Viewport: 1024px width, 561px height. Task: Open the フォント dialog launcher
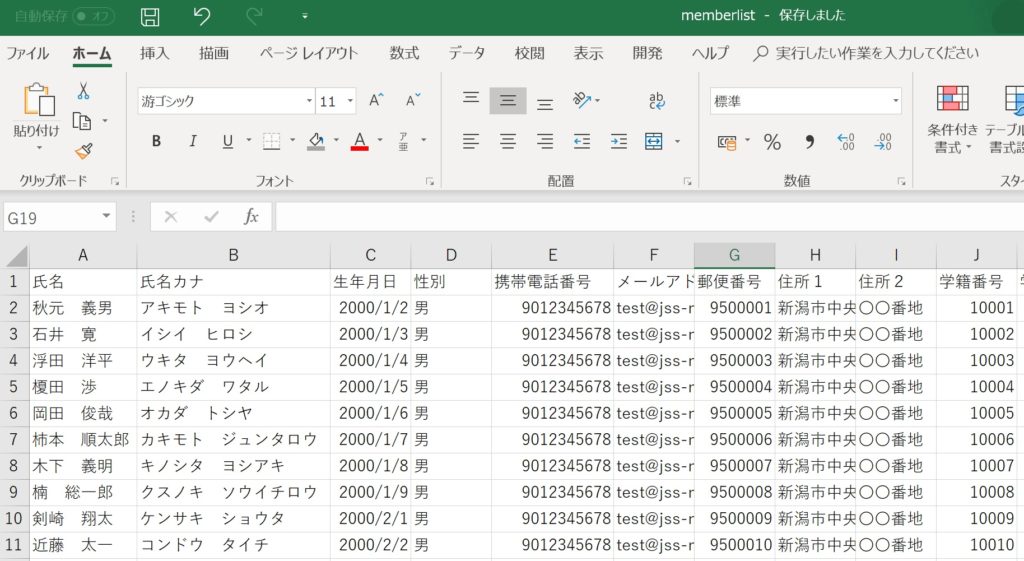coord(430,182)
